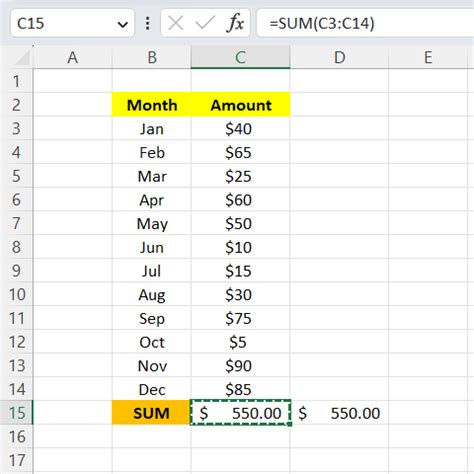Select row 10 header
This screenshot has height=474, width=474.
17,294
